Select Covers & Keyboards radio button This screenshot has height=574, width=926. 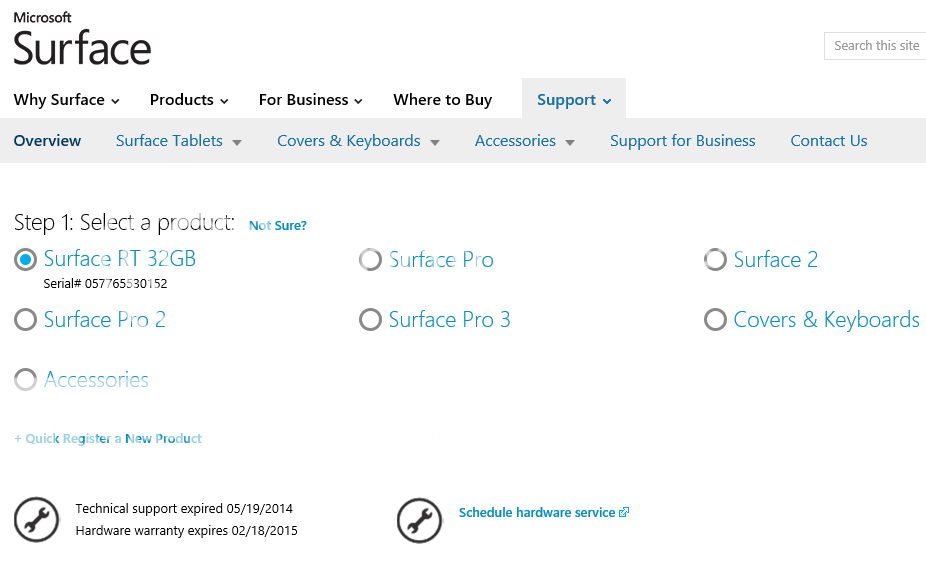[715, 320]
